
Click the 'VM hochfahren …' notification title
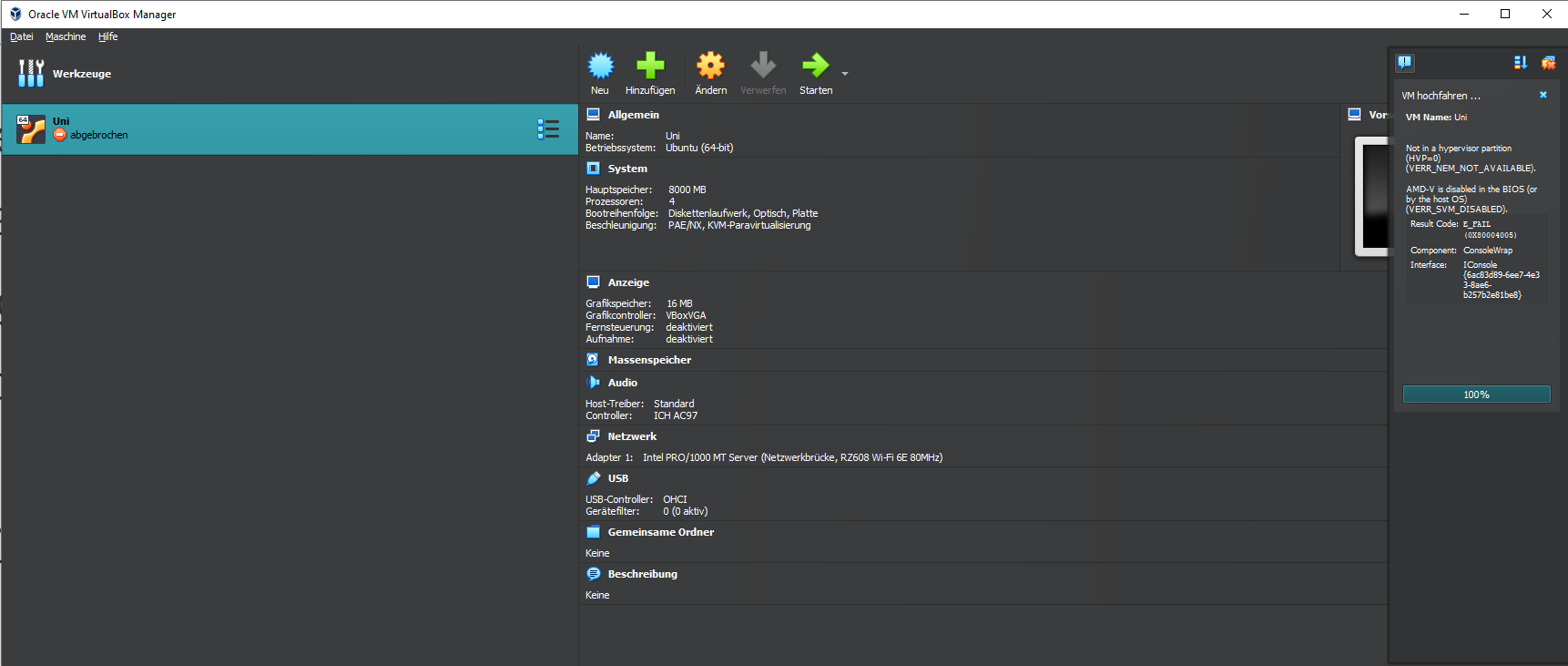[x=1441, y=96]
